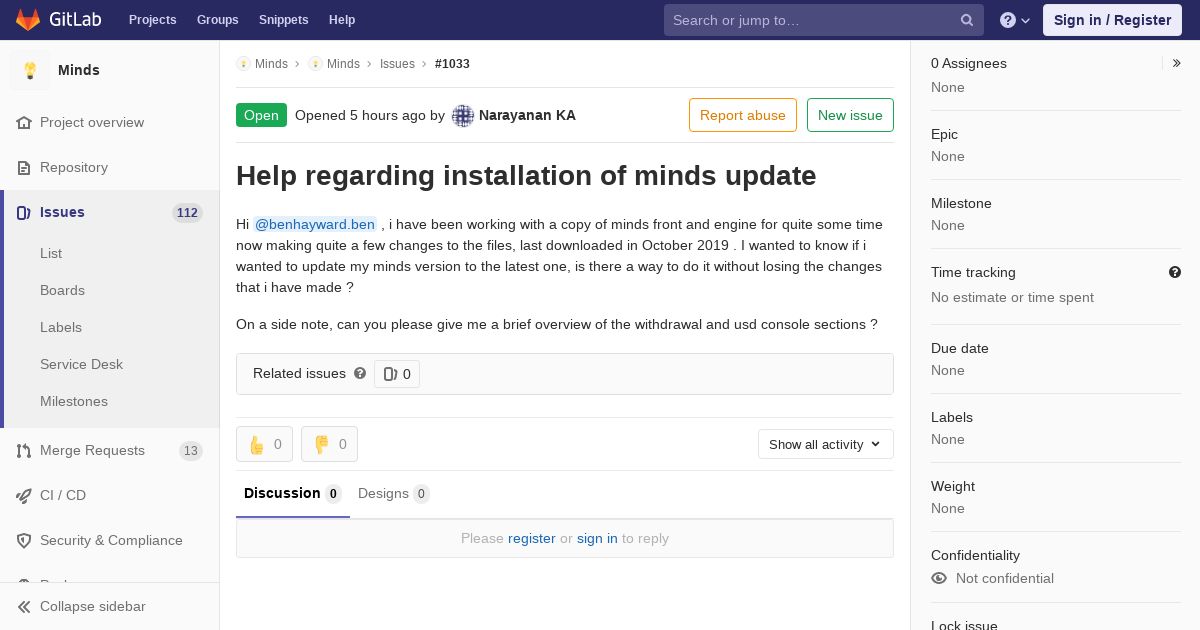1200x630 pixels.
Task: Click Not confidential eye icon
Action: tap(939, 578)
